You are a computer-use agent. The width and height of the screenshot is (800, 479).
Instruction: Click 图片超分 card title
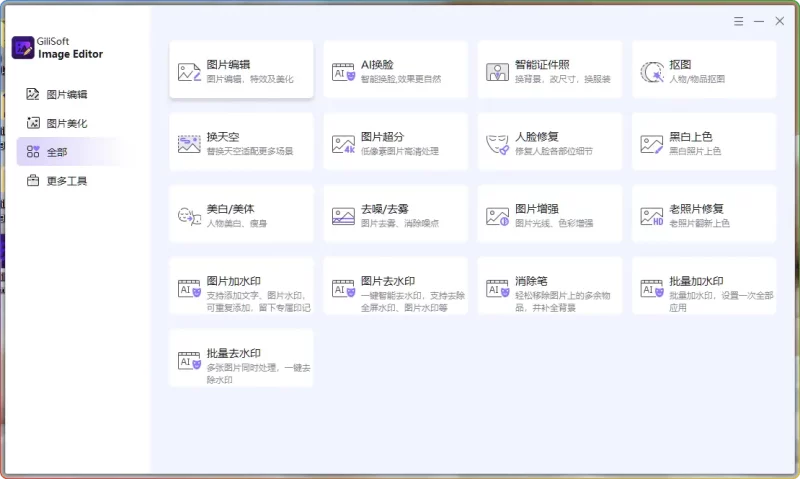(x=382, y=137)
